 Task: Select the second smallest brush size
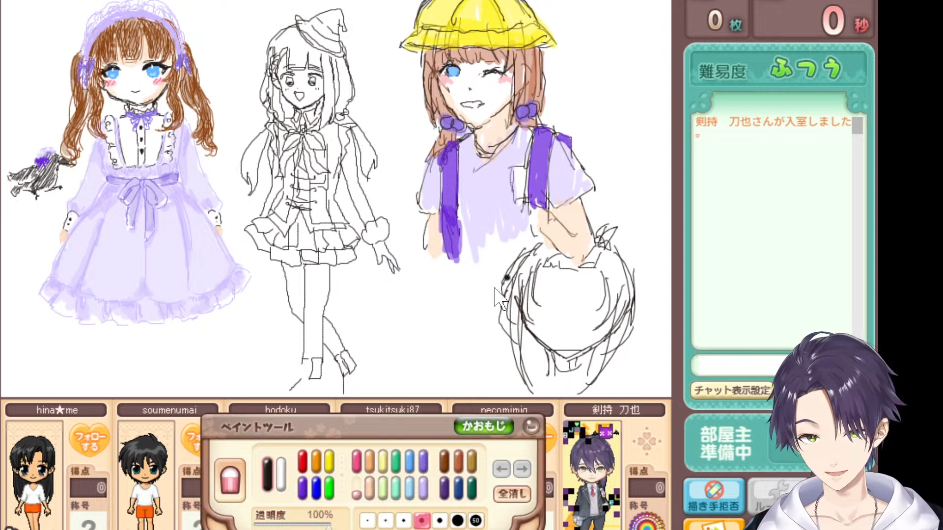tap(385, 520)
